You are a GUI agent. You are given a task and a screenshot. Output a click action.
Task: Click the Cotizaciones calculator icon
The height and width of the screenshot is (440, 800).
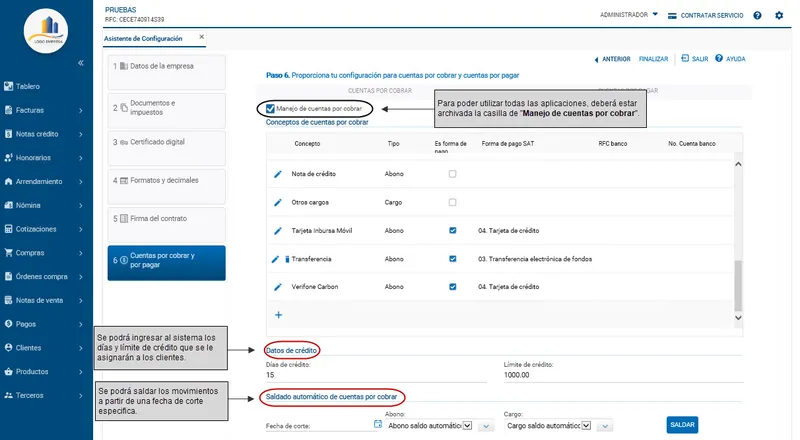[x=8, y=229]
